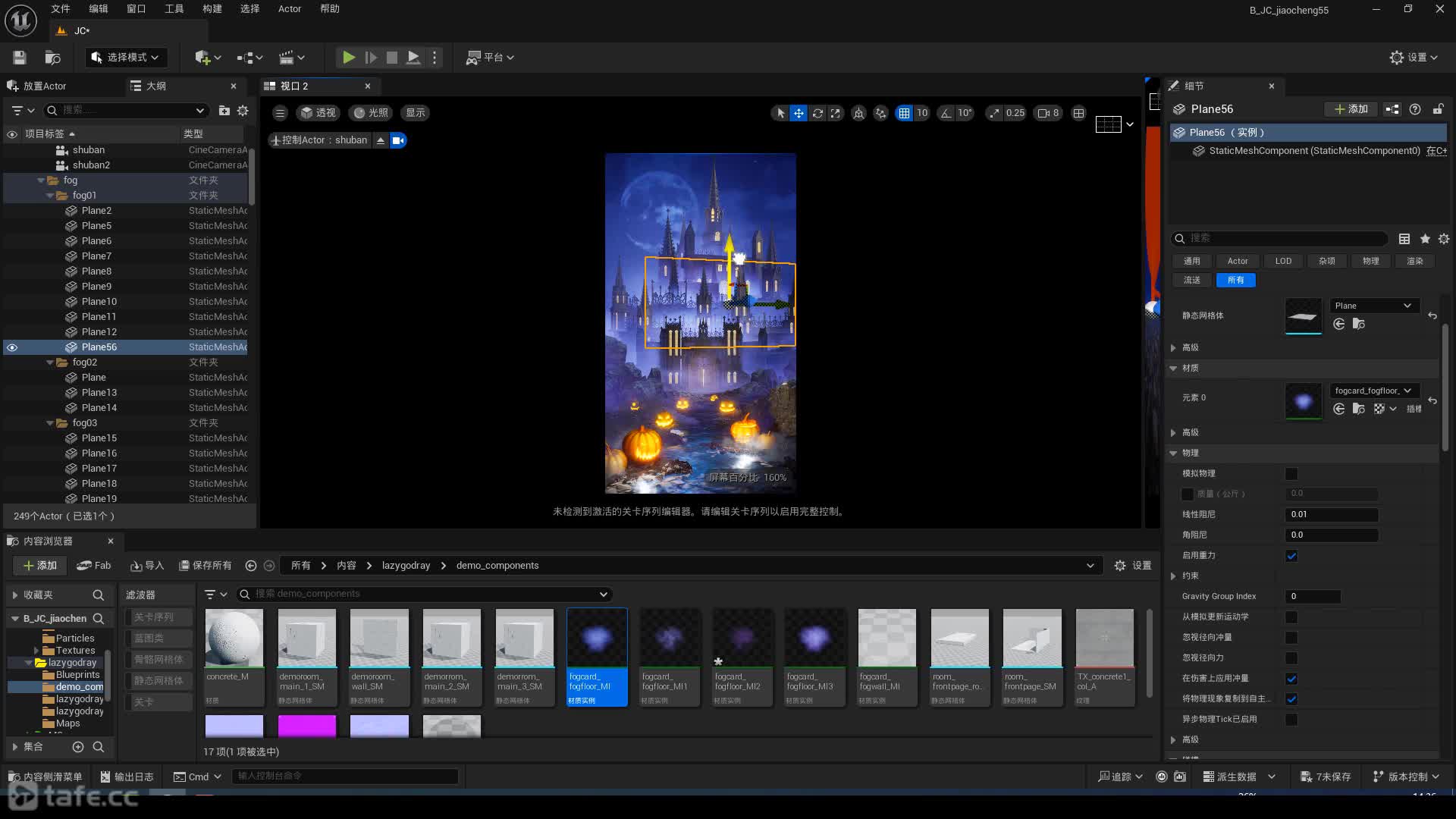Enable 模拟物理 checkbox
1456x819 pixels.
pyautogui.click(x=1291, y=474)
